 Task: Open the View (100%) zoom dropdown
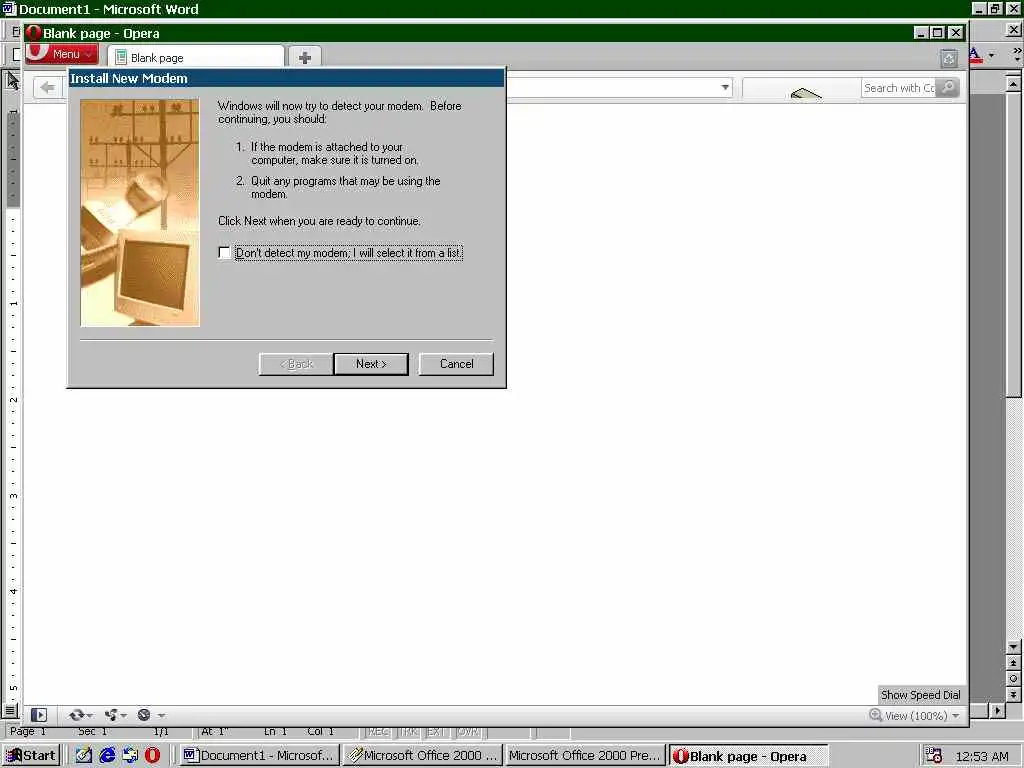923,716
